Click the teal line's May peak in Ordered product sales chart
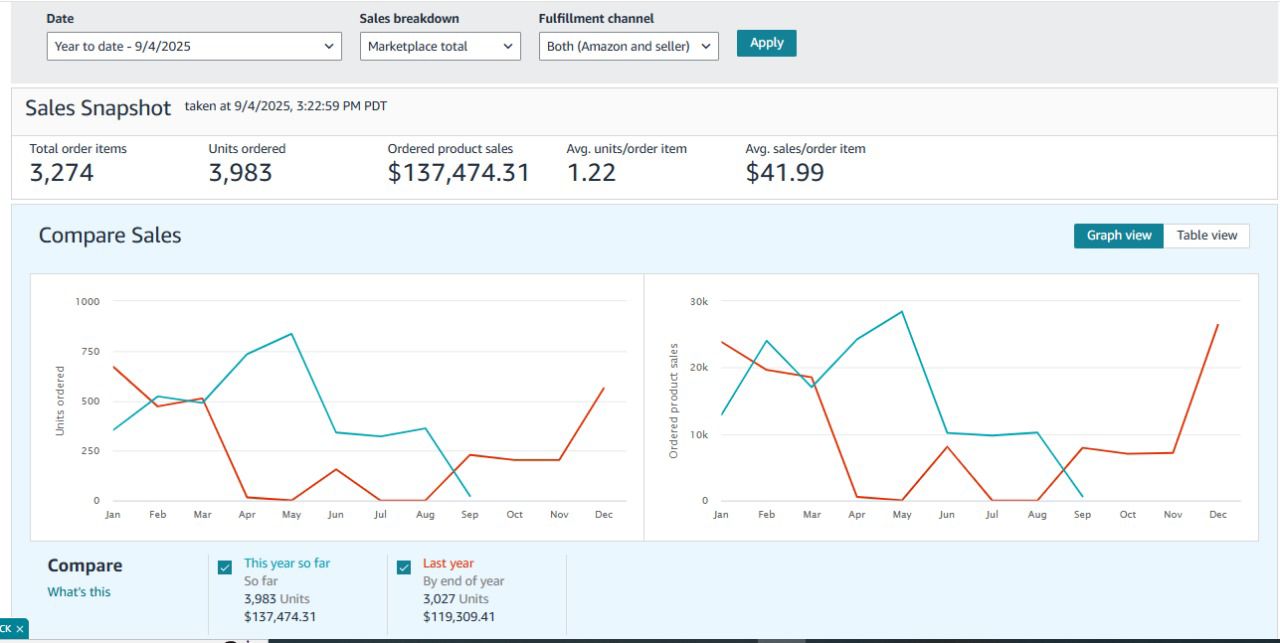The image size is (1280, 643). click(x=902, y=311)
